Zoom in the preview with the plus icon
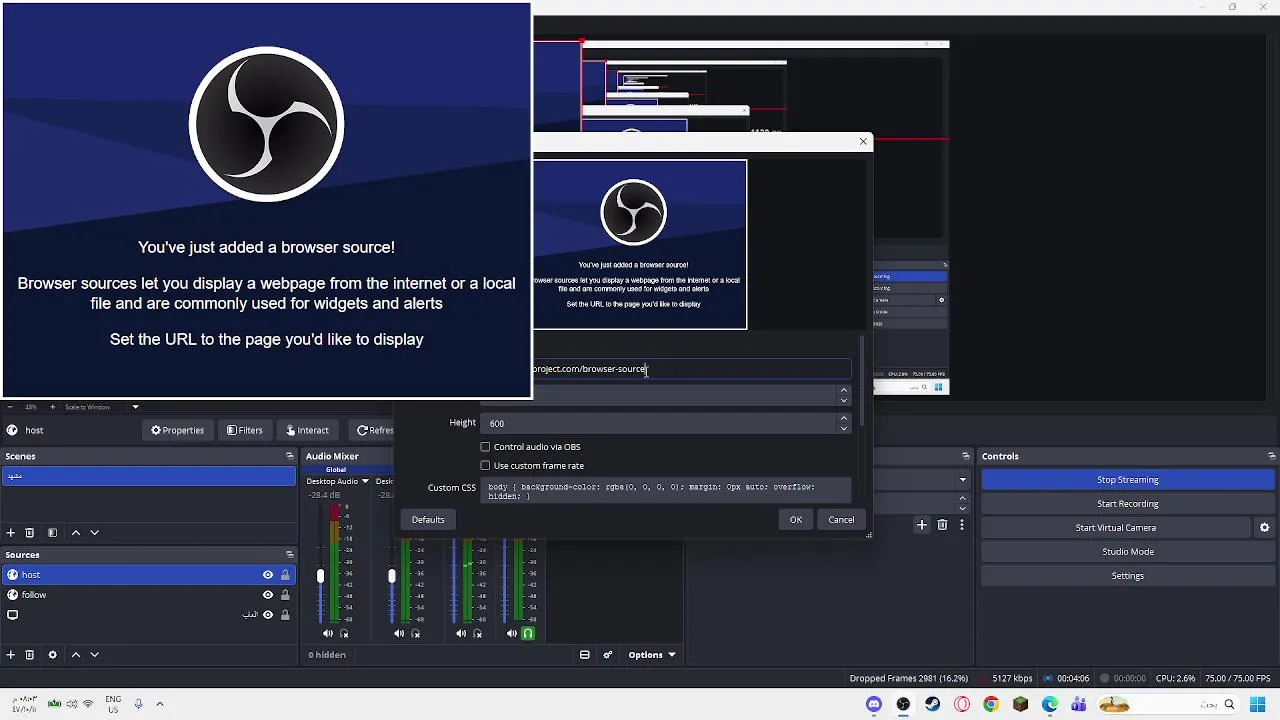Screen dimensions: 1280x720 tap(52, 407)
